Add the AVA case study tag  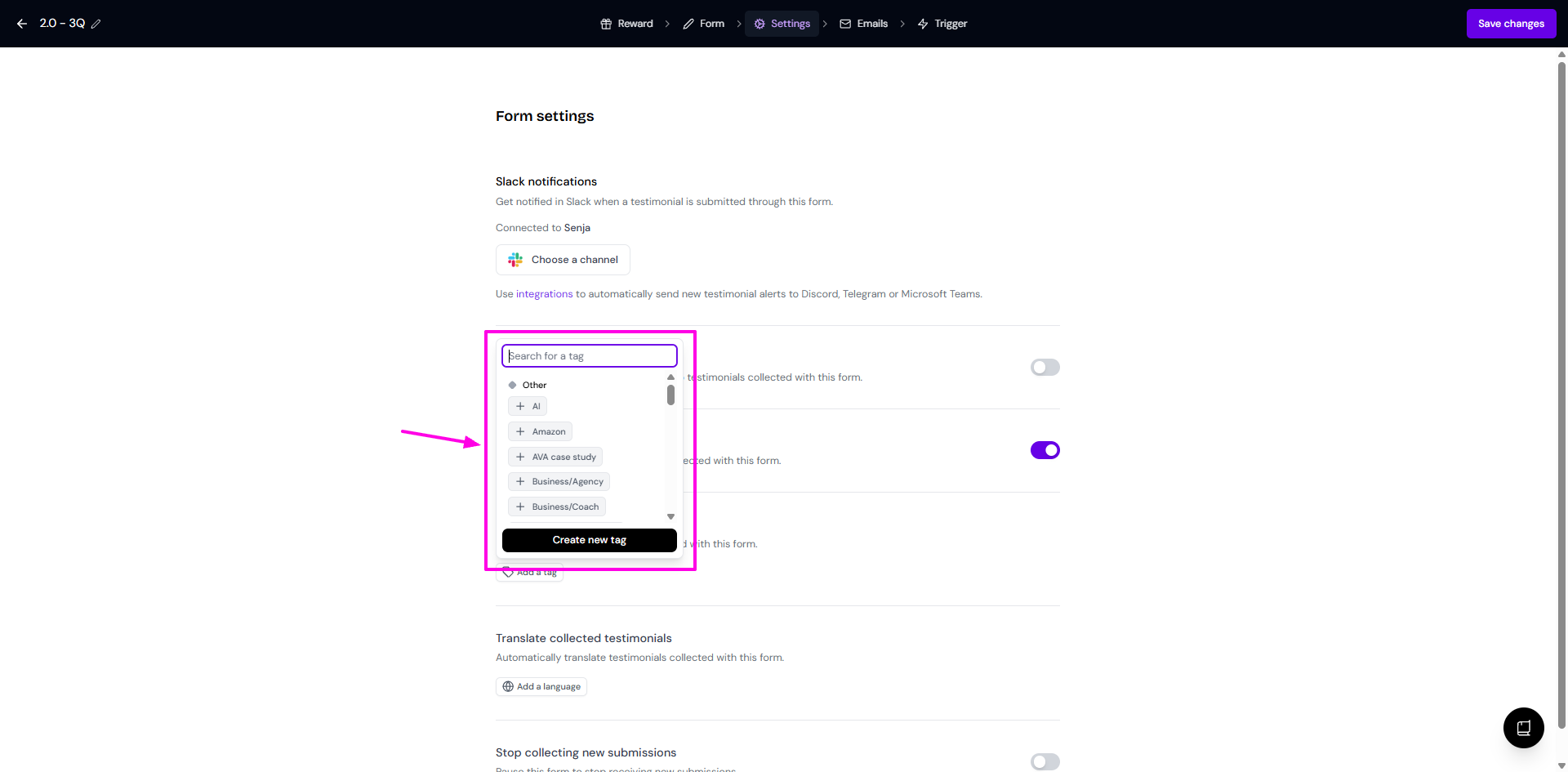(x=555, y=457)
